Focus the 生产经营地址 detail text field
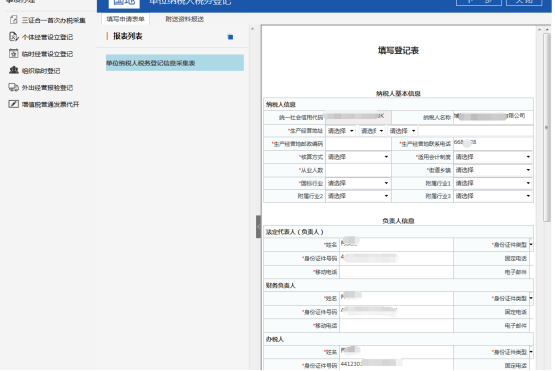This screenshot has width=555, height=371. [476, 131]
